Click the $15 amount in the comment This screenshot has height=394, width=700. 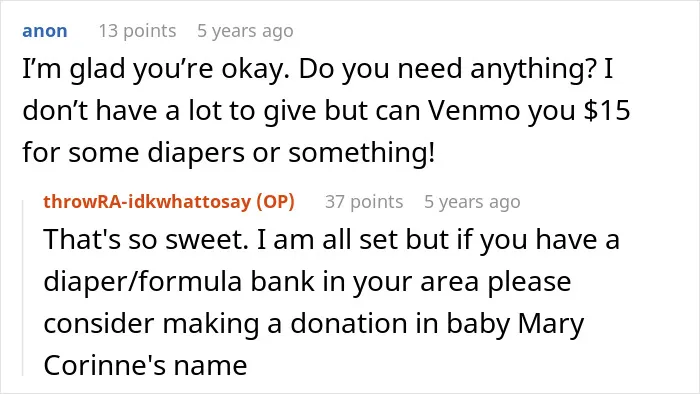tap(607, 111)
